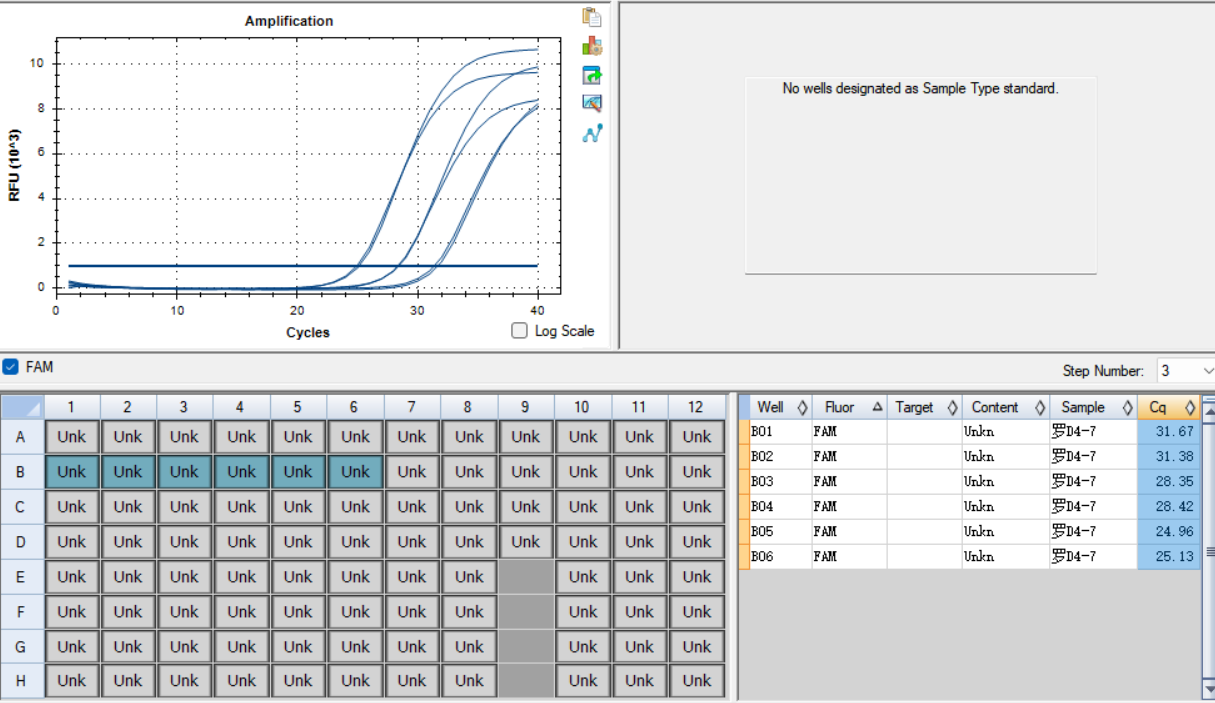Click the Cq value 31.38
This screenshot has height=703, width=1215.
[1168, 457]
